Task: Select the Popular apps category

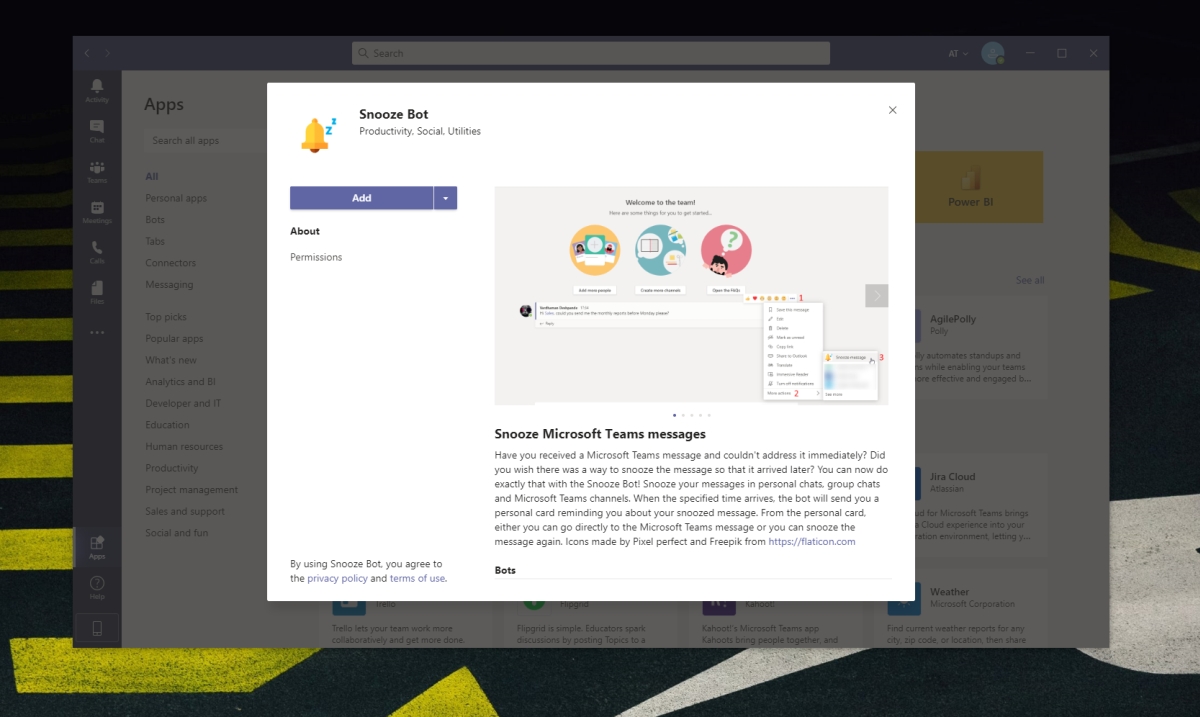Action: (x=174, y=339)
